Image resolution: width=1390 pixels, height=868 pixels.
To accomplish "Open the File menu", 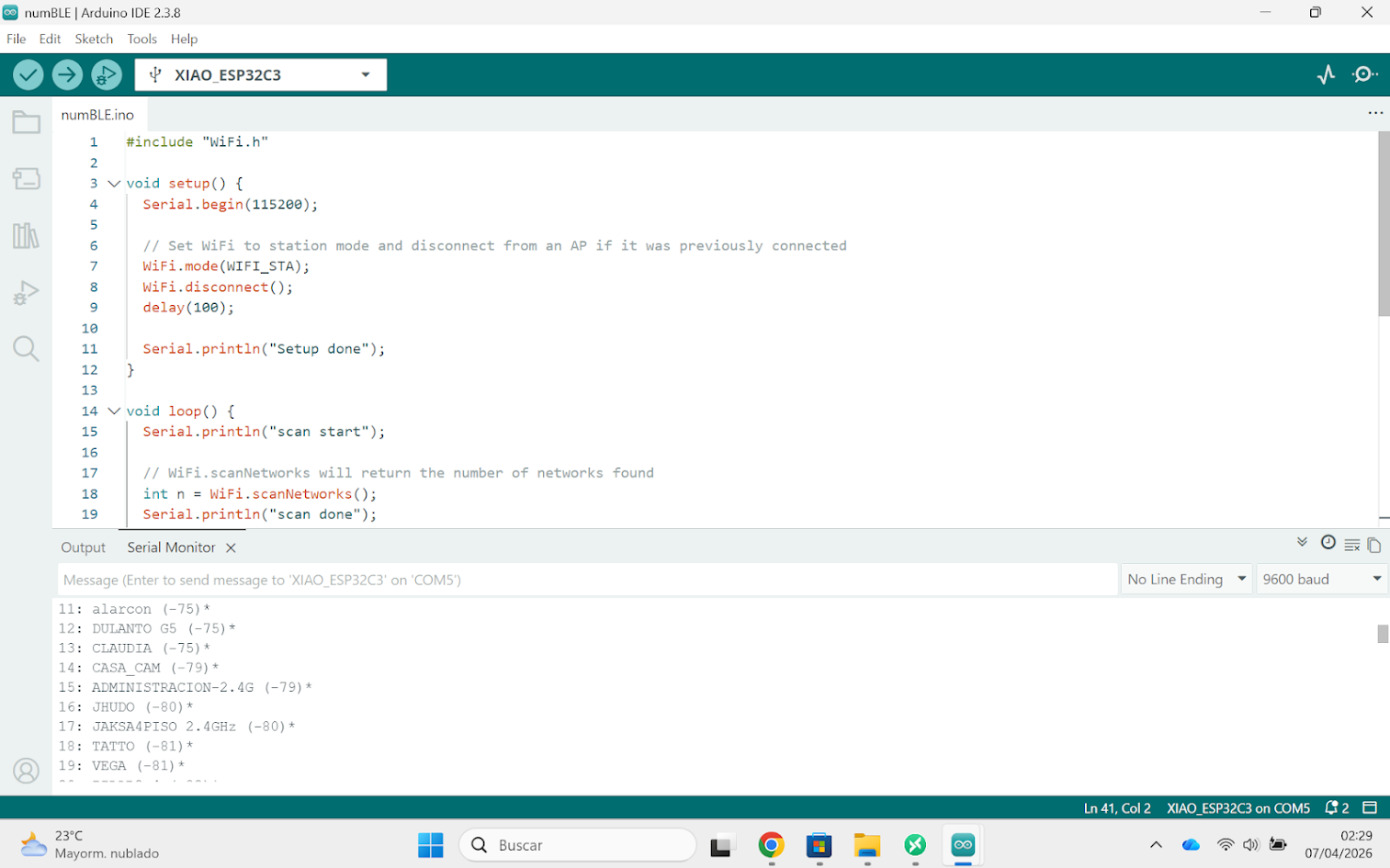I will click(x=17, y=39).
